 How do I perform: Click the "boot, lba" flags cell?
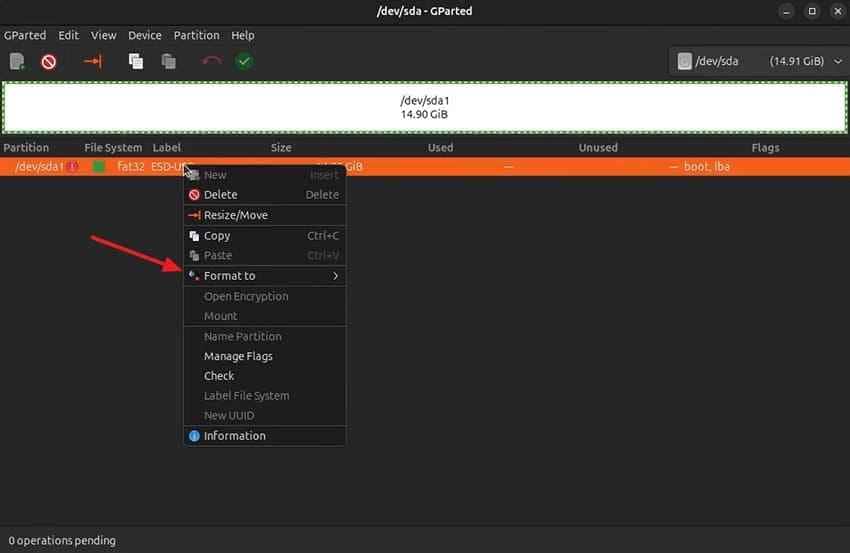click(x=707, y=166)
